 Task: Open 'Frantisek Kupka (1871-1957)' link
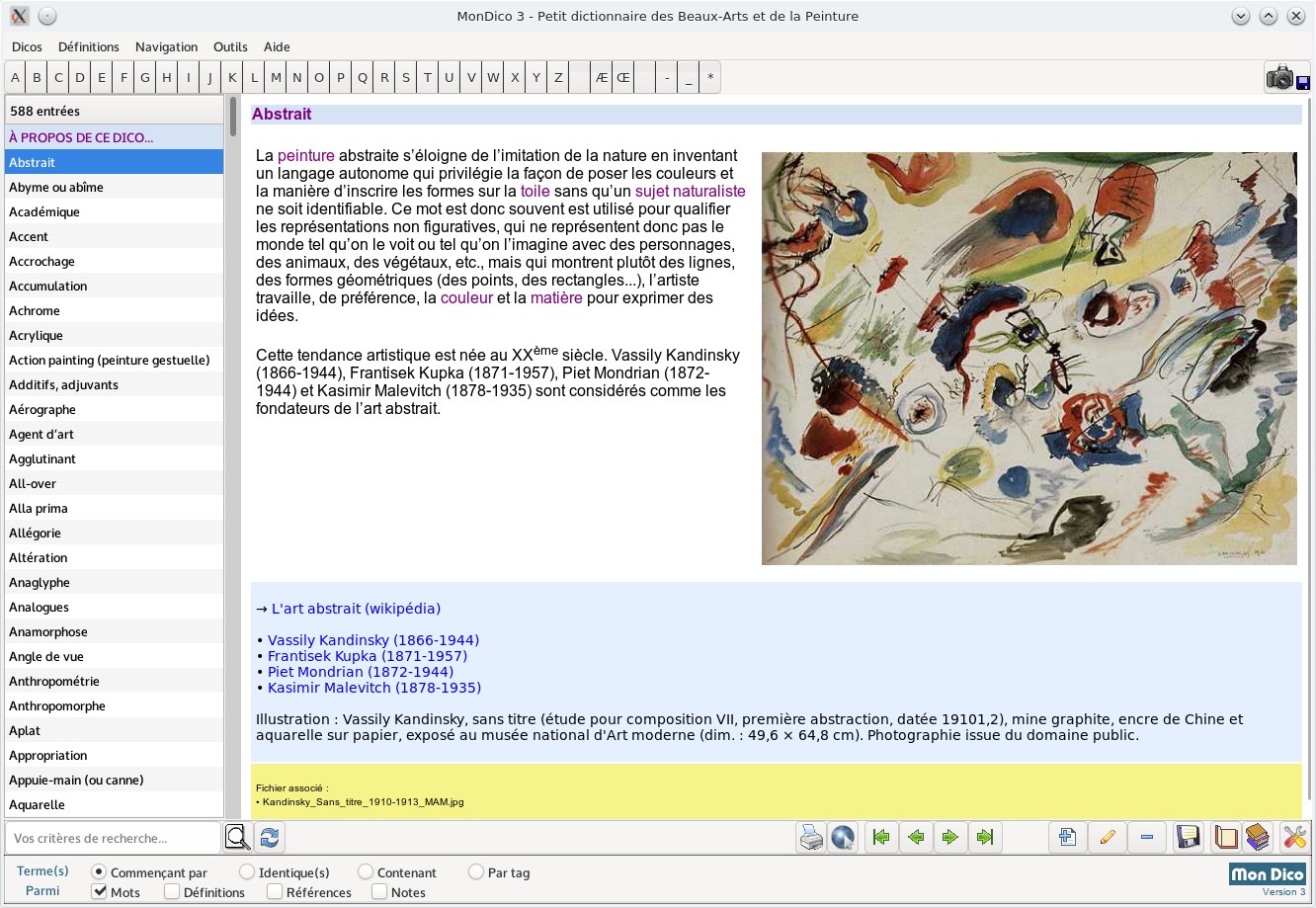point(368,656)
